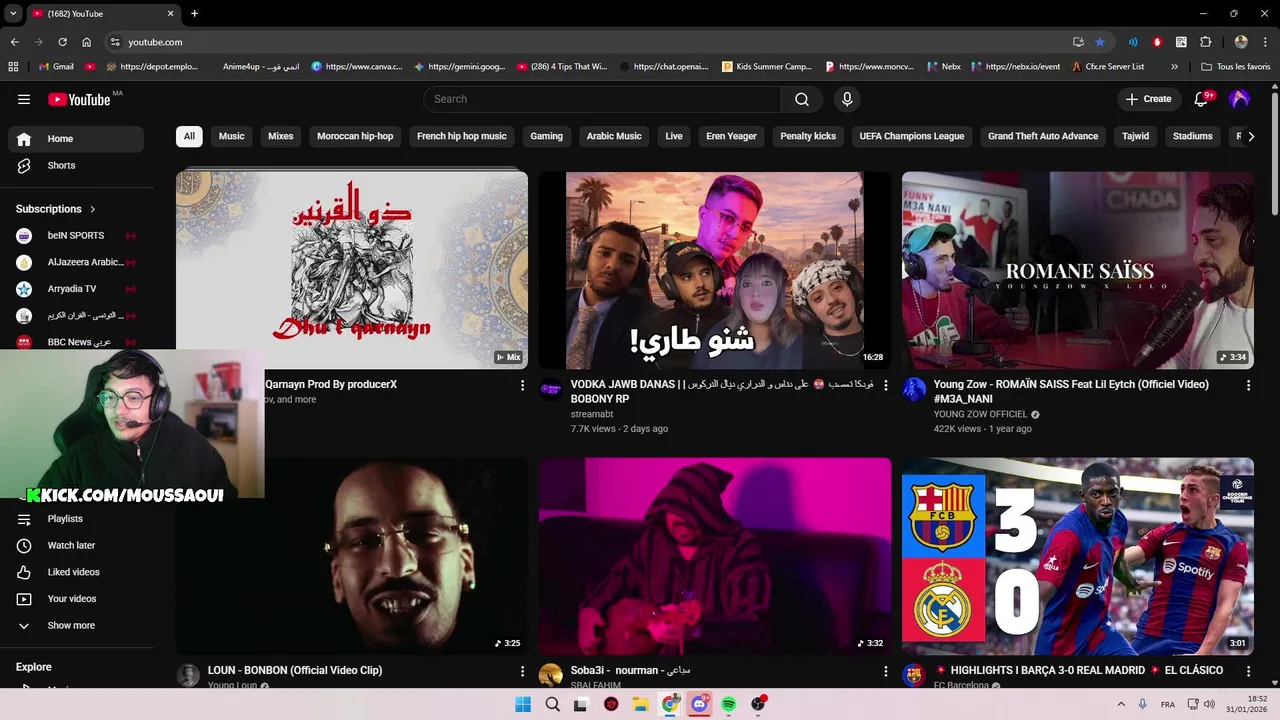
Task: Select the Arabic Music chip
Action: point(614,136)
